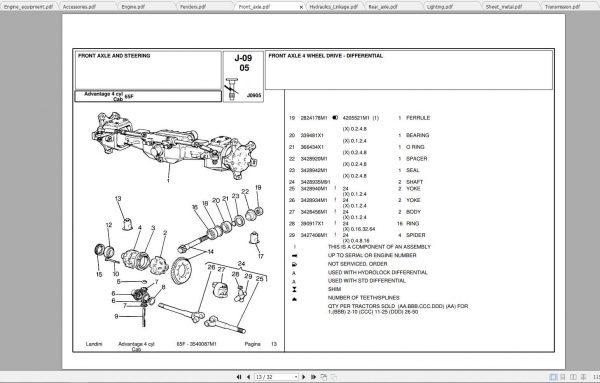Click part number 2824178M1
This screenshot has height=383, width=600.
tap(314, 118)
